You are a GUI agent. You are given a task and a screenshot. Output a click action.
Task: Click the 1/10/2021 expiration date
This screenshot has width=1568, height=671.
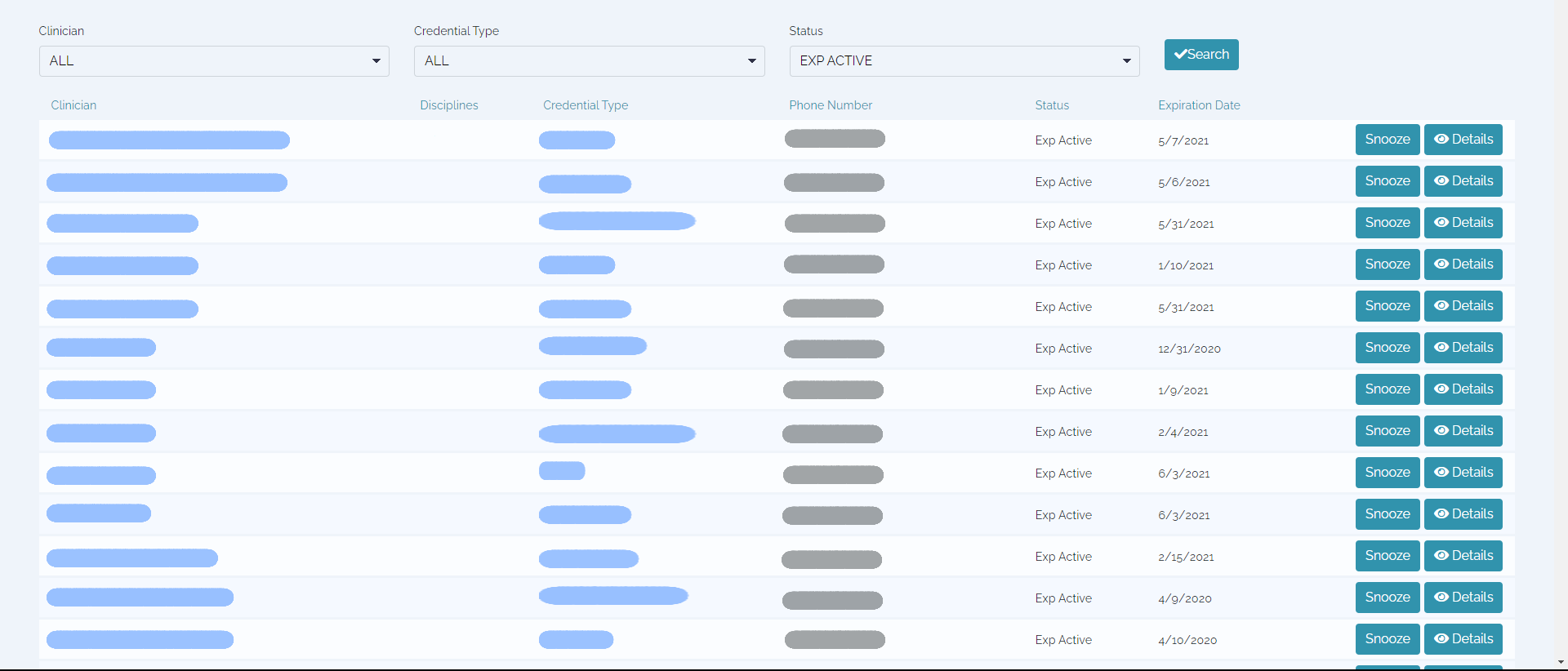pos(1186,265)
